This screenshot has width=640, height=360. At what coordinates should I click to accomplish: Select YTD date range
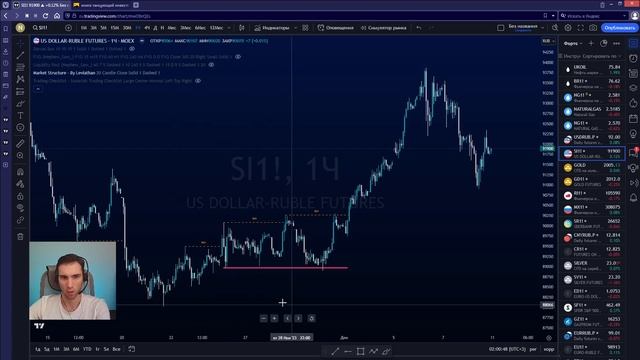[x=87, y=349]
